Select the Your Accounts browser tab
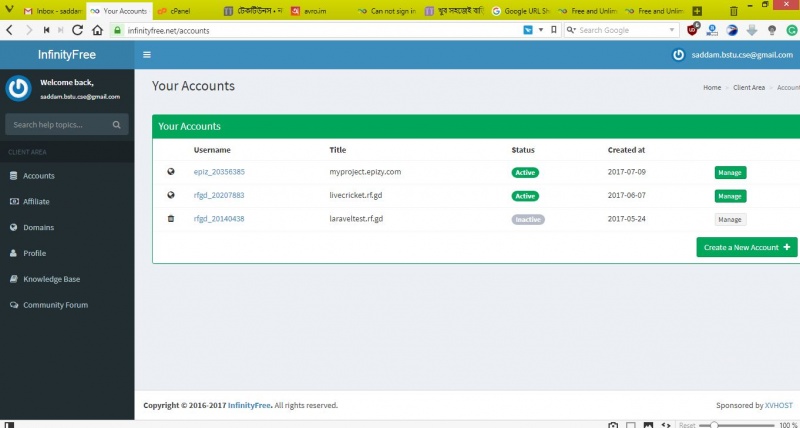Screen dimensions: 800x428 coord(119,11)
